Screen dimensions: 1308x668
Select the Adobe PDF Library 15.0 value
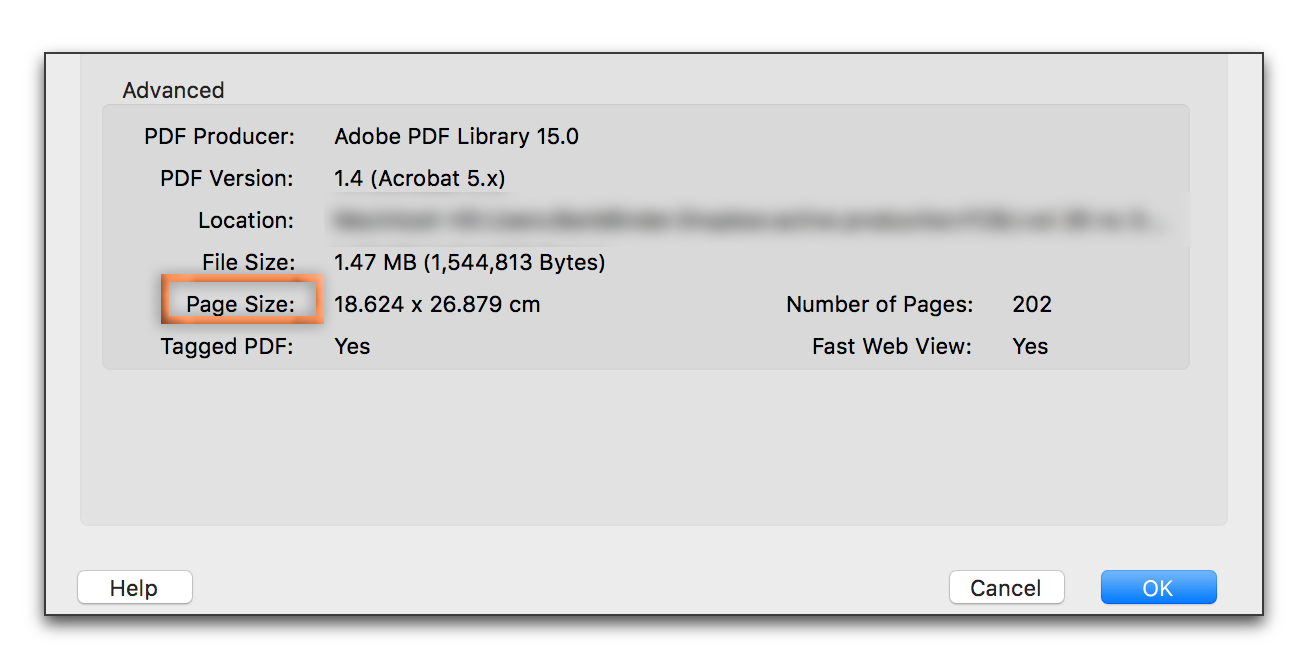coord(456,136)
